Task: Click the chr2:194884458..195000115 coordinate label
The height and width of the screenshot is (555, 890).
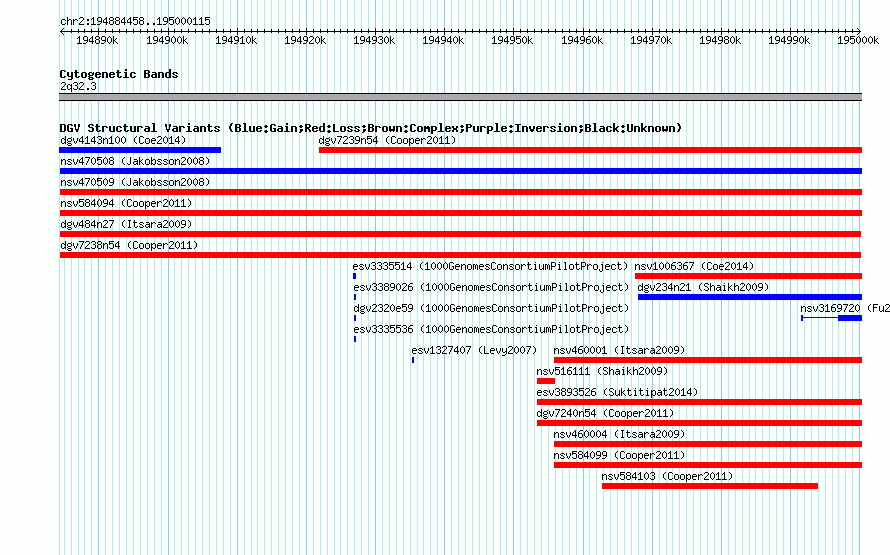Action: pos(135,21)
